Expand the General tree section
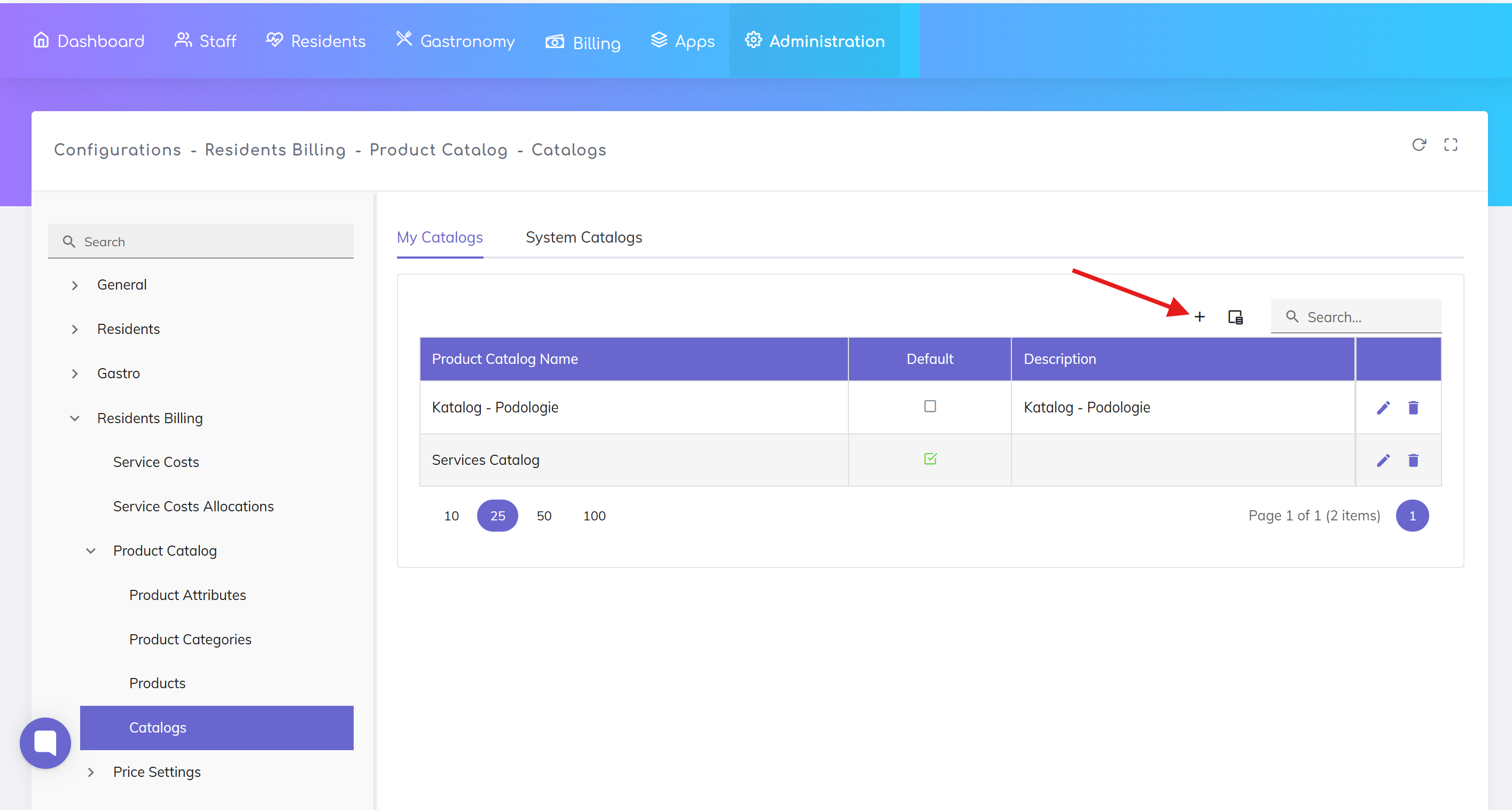Viewport: 1512px width, 810px height. (75, 285)
